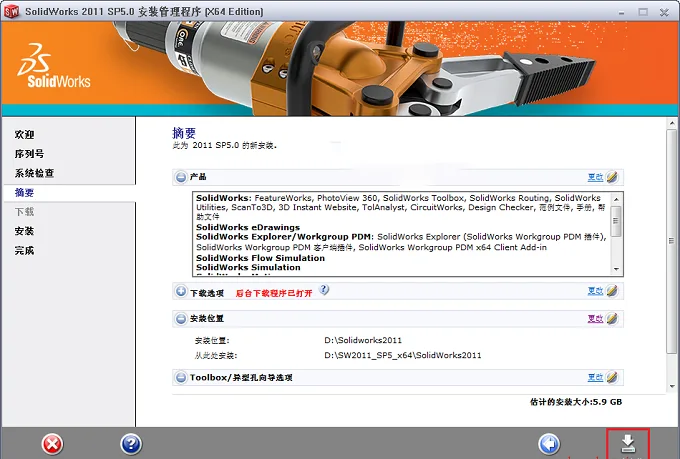Click the pencil icon in 下载选项 section

pos(612,291)
